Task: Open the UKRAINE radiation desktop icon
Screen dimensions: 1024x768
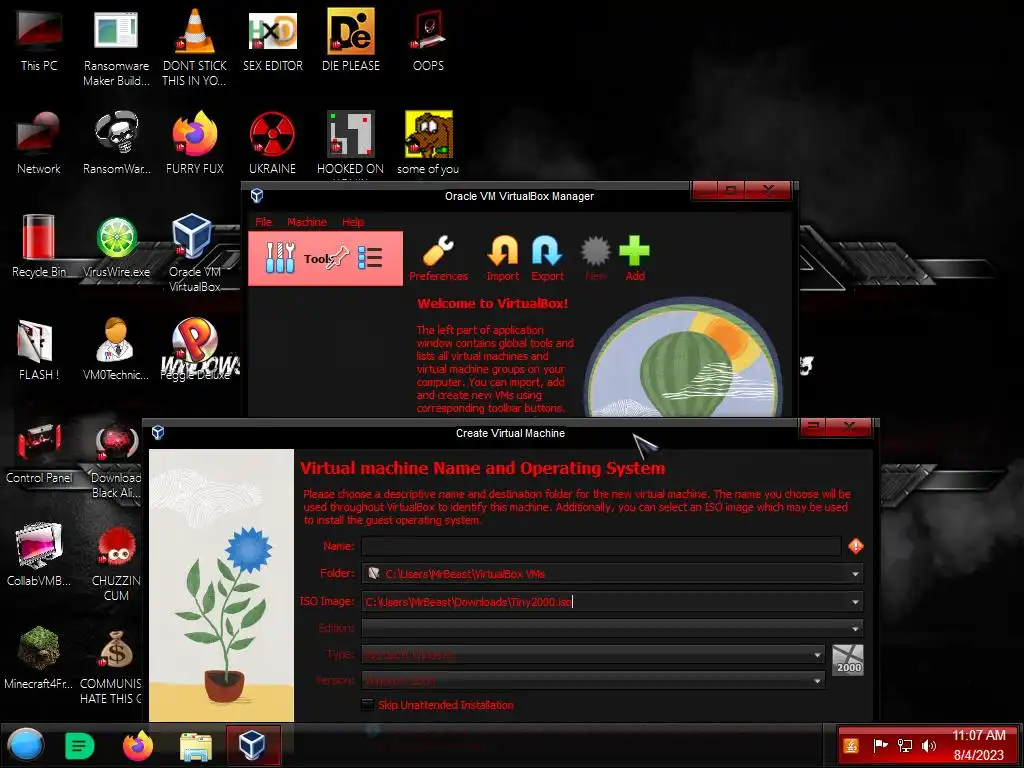Action: [x=272, y=144]
